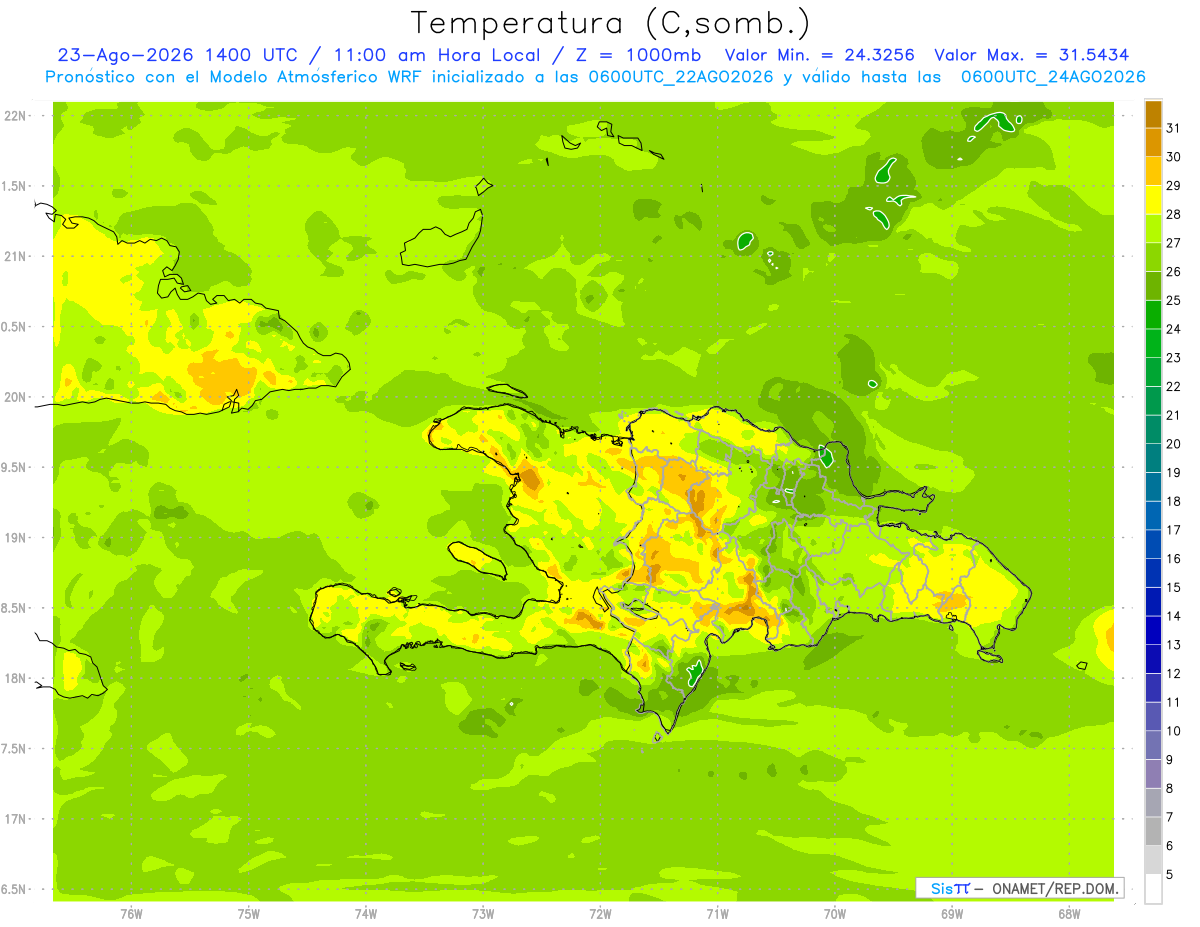This screenshot has width=1200, height=927.
Task: Click the "75W" longitude label
Action: tap(249, 914)
